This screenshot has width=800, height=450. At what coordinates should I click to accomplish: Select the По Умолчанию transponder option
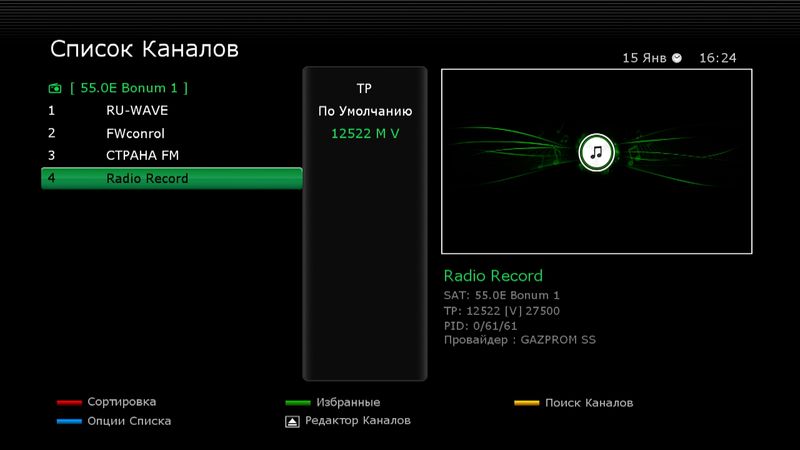(x=364, y=112)
